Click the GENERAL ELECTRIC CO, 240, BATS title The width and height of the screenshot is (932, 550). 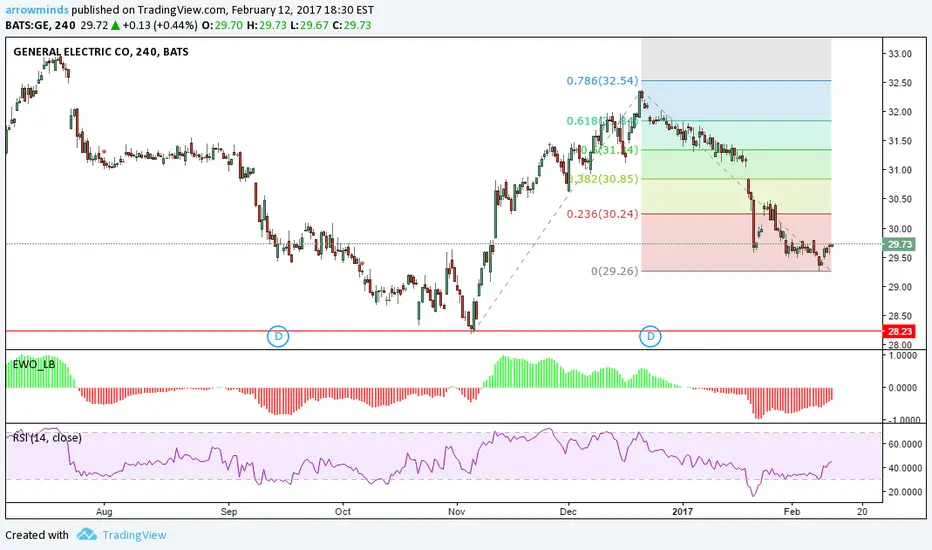101,52
